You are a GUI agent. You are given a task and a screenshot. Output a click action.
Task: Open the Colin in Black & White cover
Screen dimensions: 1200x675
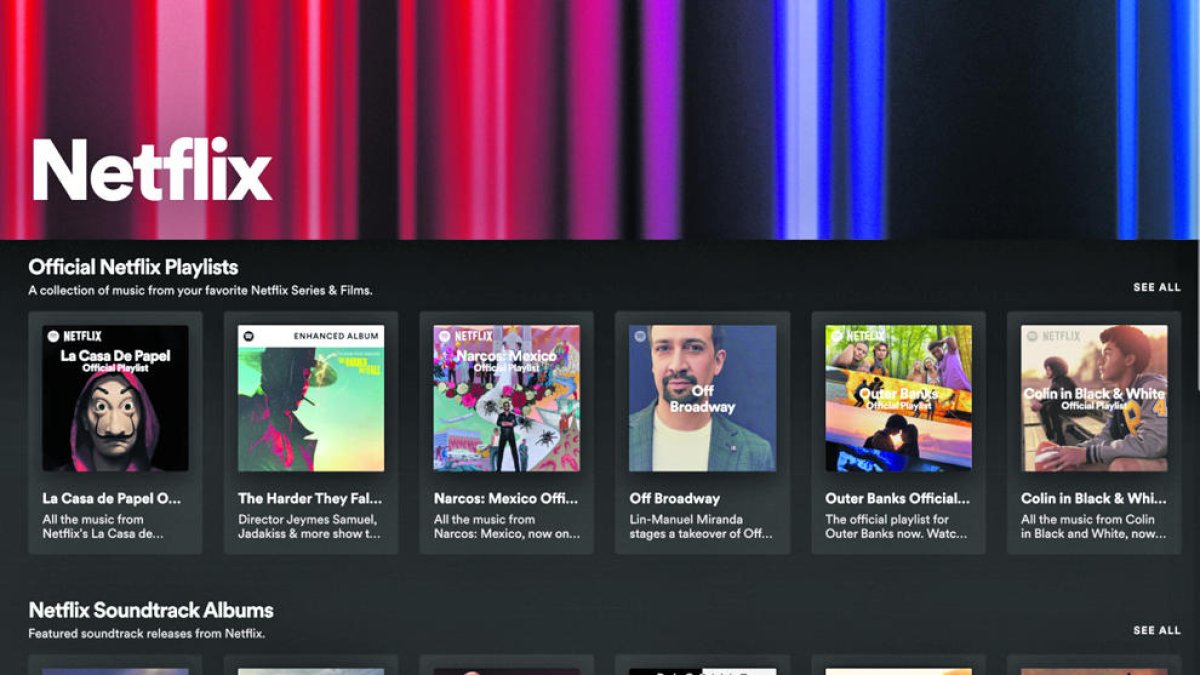click(1094, 398)
